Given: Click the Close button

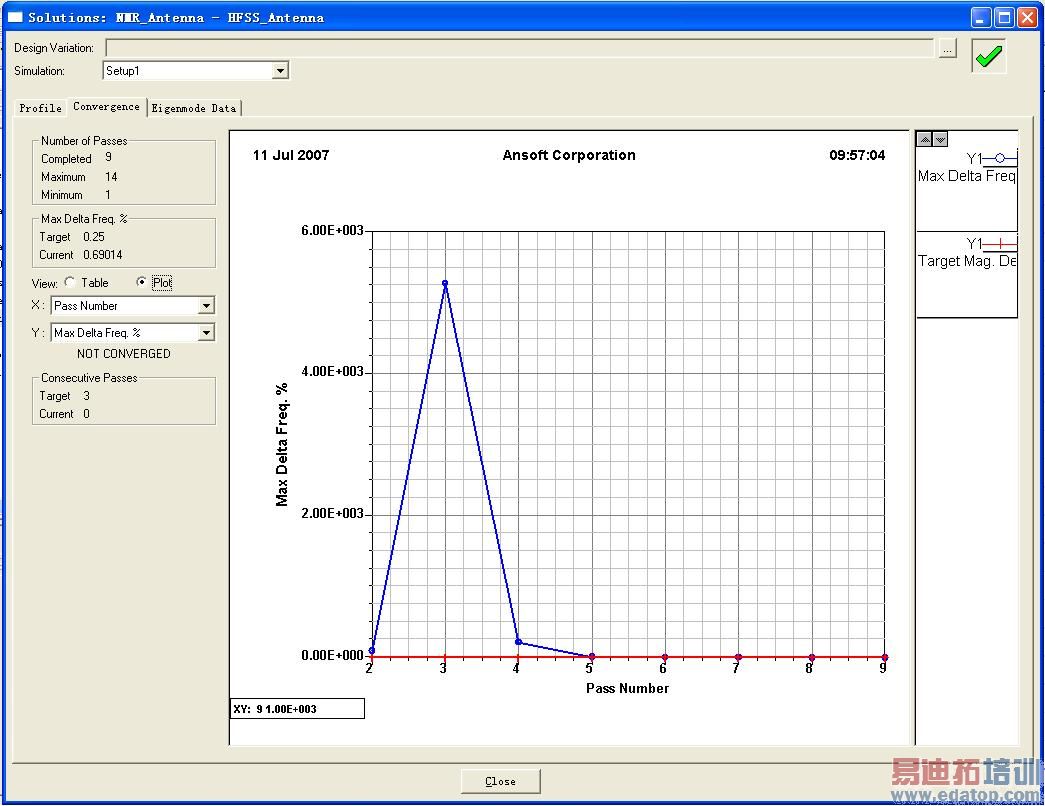Looking at the screenshot, I should (501, 781).
